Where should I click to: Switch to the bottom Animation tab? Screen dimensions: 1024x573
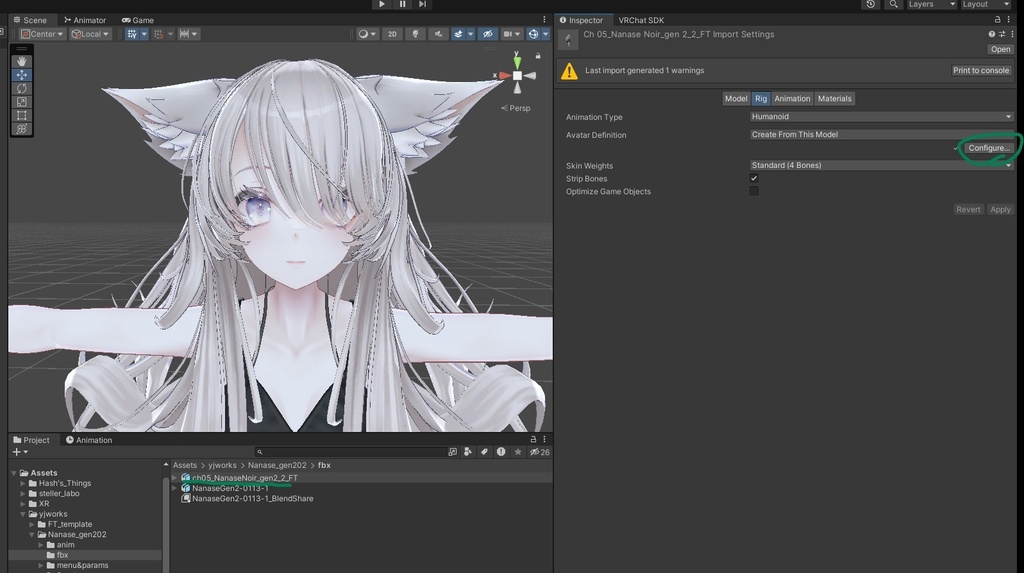89,440
